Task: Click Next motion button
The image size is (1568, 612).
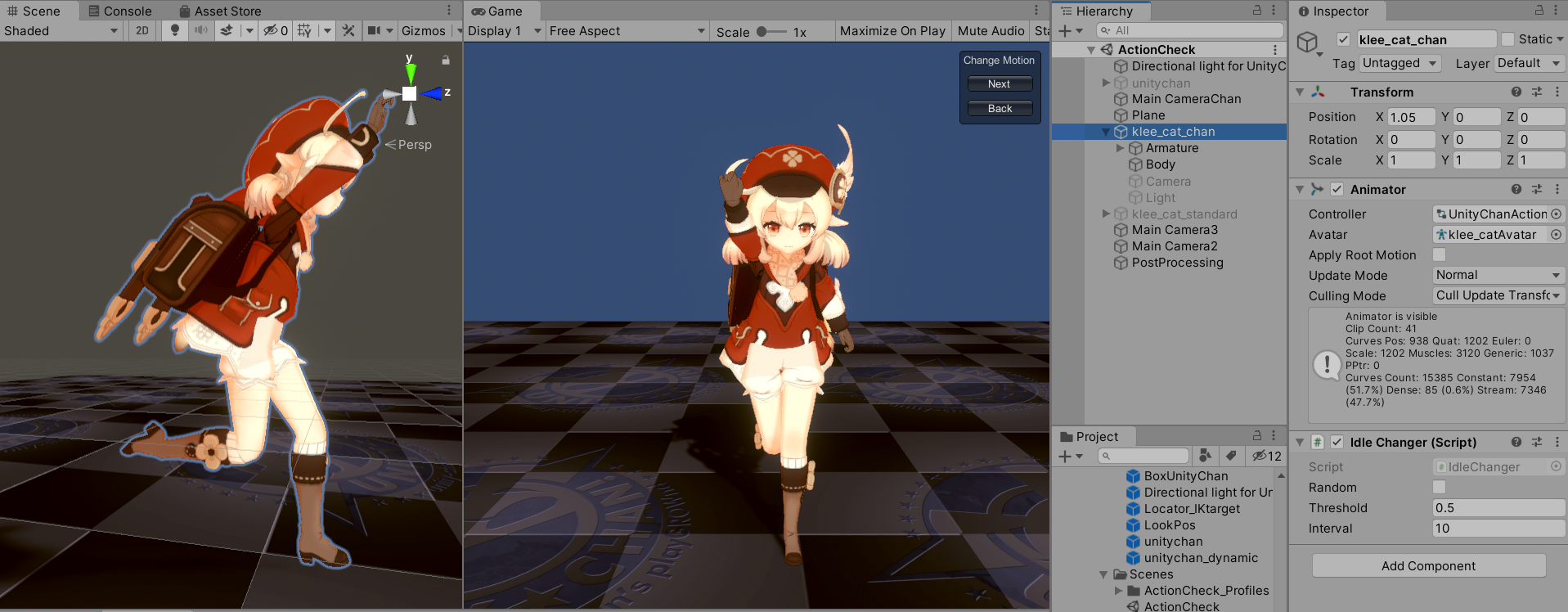Action: coord(1000,83)
